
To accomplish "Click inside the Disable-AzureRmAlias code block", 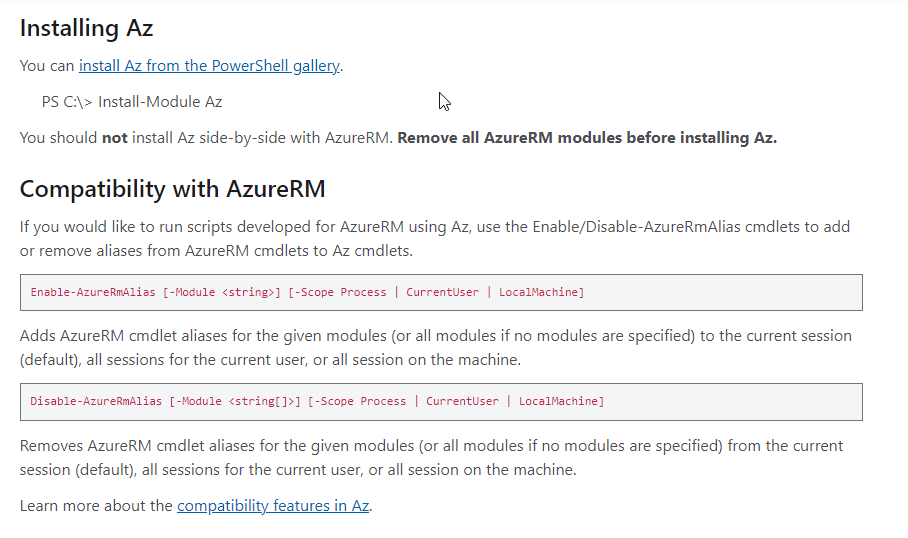I will click(x=441, y=402).
